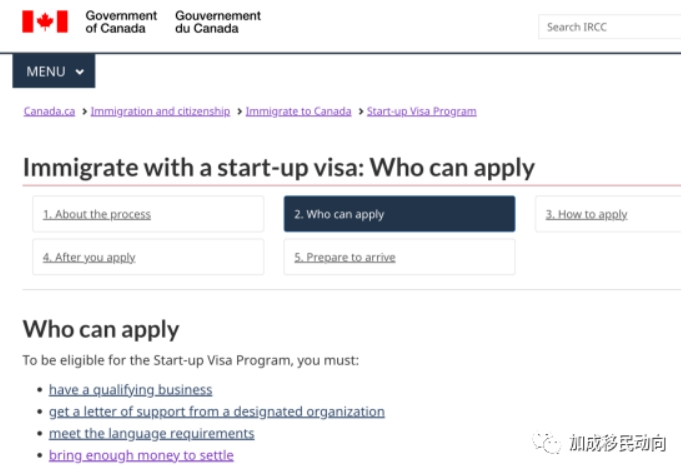Select the '1. About the process' tab
This screenshot has height=471, width=681.
(x=148, y=214)
